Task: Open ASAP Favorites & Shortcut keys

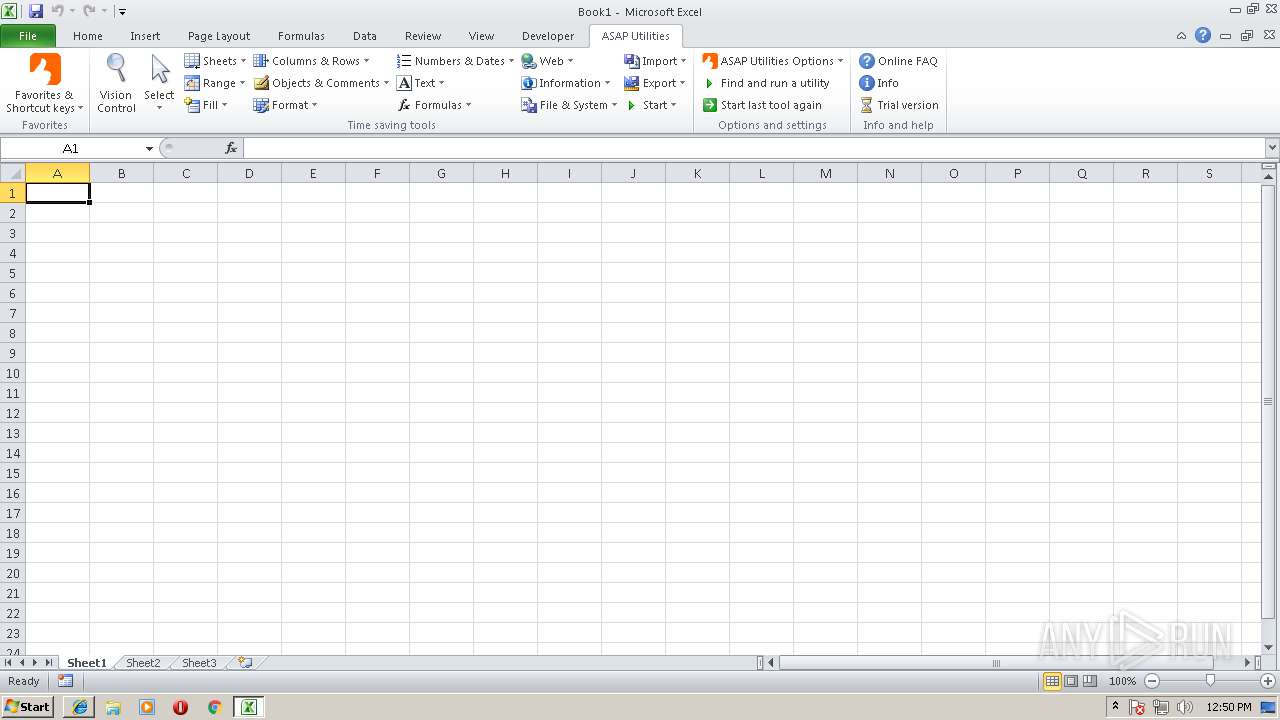Action: [x=45, y=83]
